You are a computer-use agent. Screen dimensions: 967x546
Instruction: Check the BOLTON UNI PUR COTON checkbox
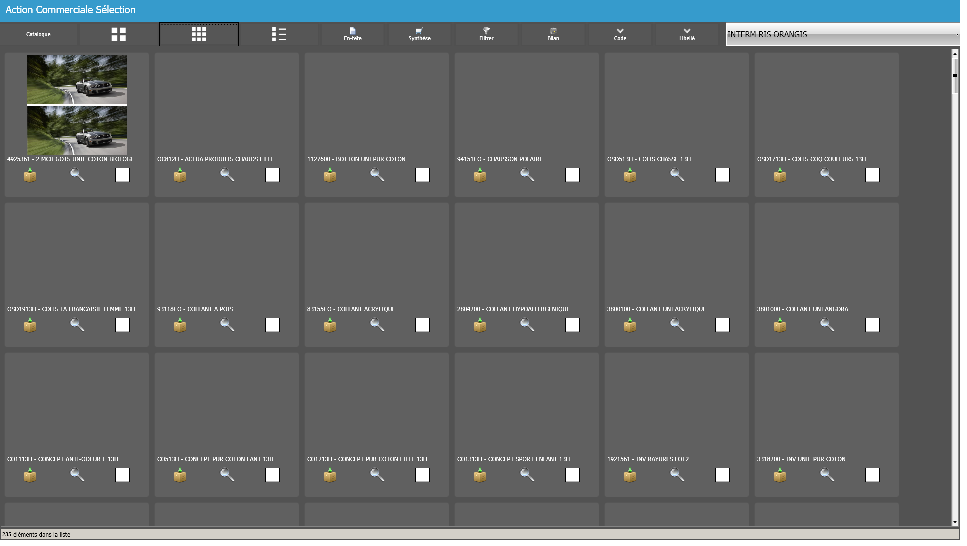[x=422, y=175]
